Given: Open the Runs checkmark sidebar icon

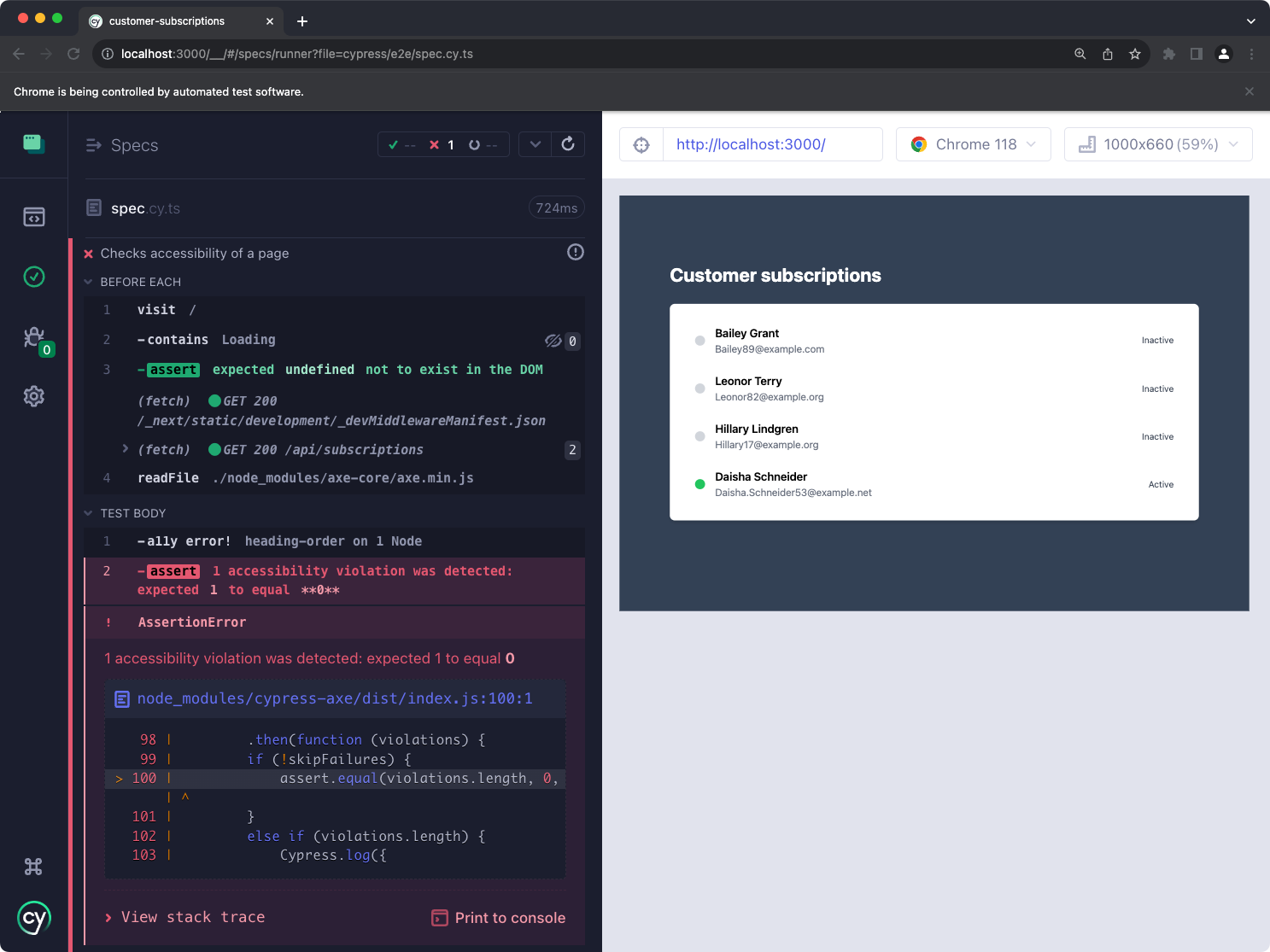Looking at the screenshot, I should tap(34, 277).
